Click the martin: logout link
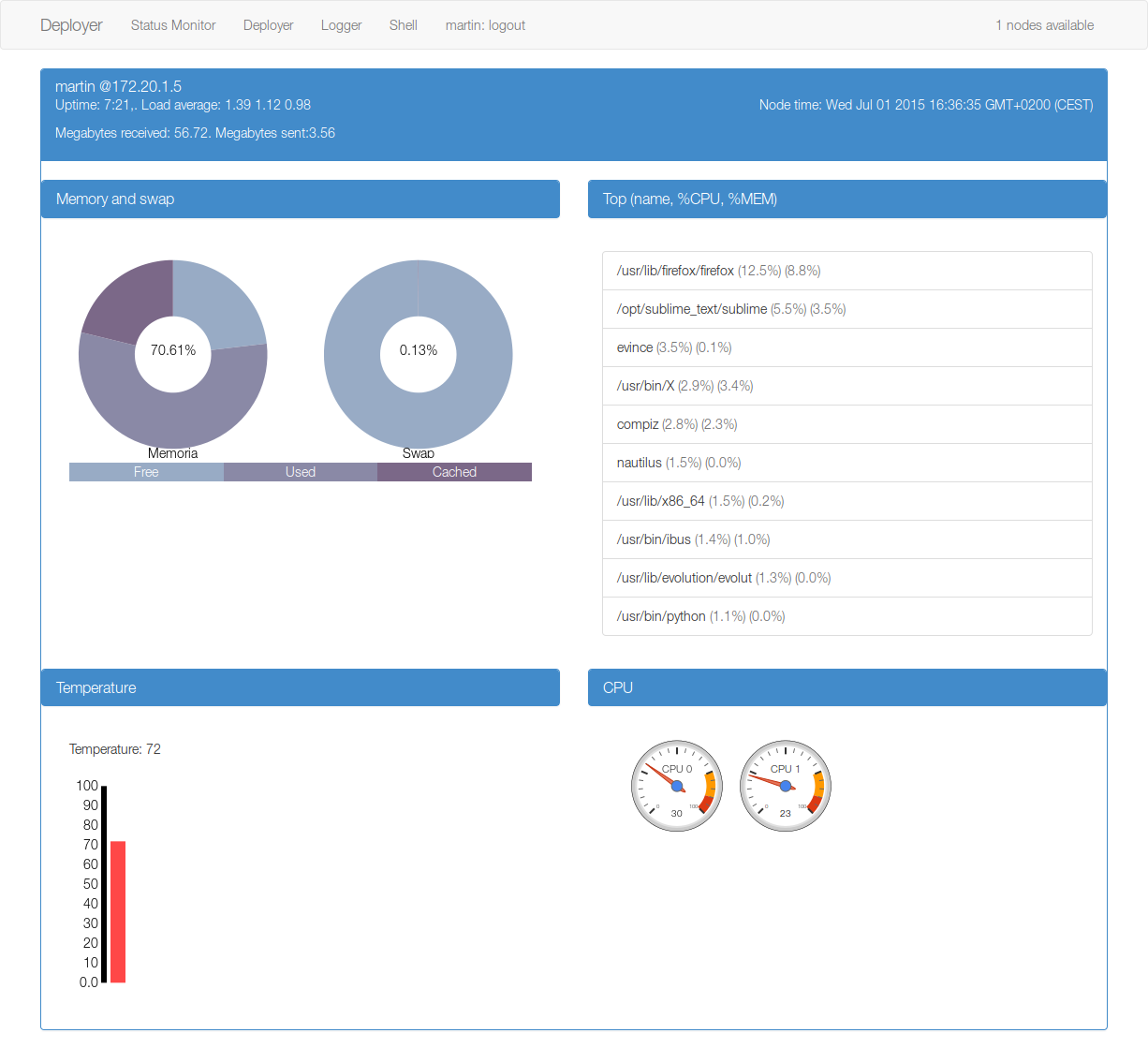1148x1048 pixels. pos(485,25)
